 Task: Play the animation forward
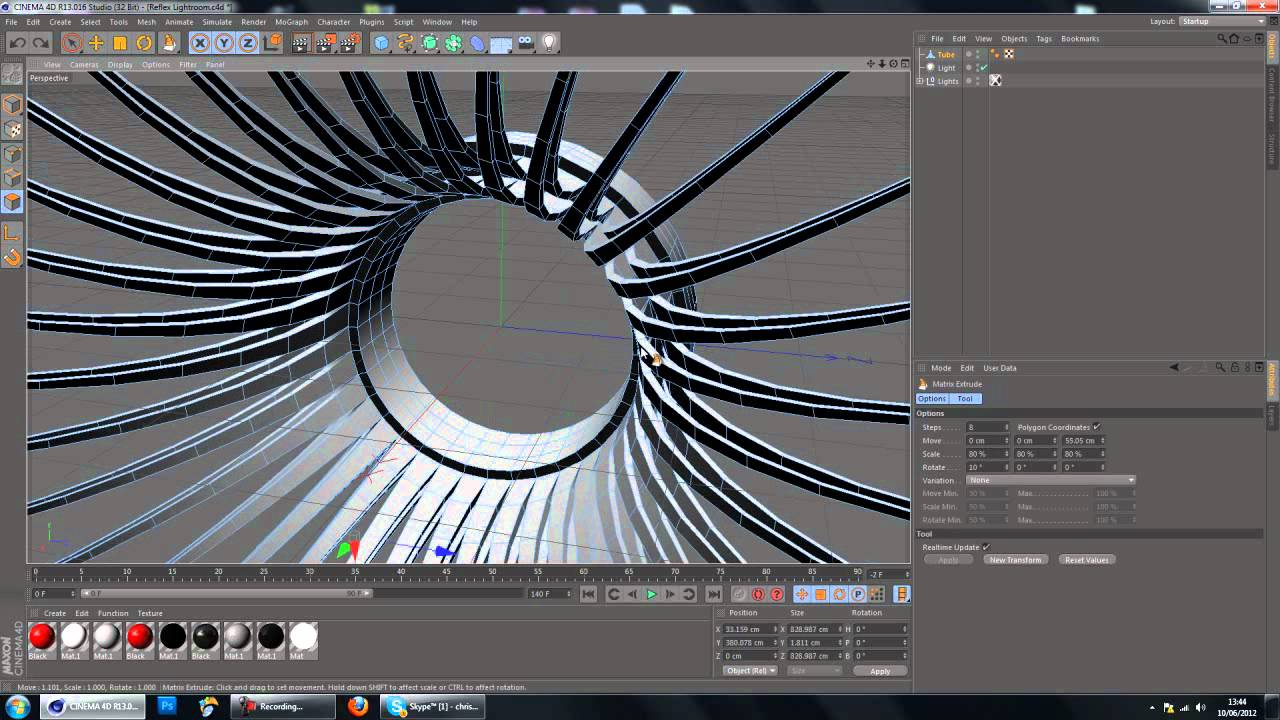pyautogui.click(x=651, y=594)
